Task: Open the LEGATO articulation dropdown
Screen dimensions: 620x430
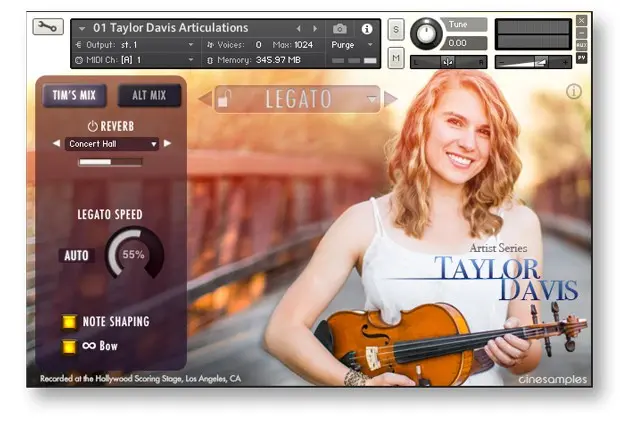Action: (x=297, y=99)
